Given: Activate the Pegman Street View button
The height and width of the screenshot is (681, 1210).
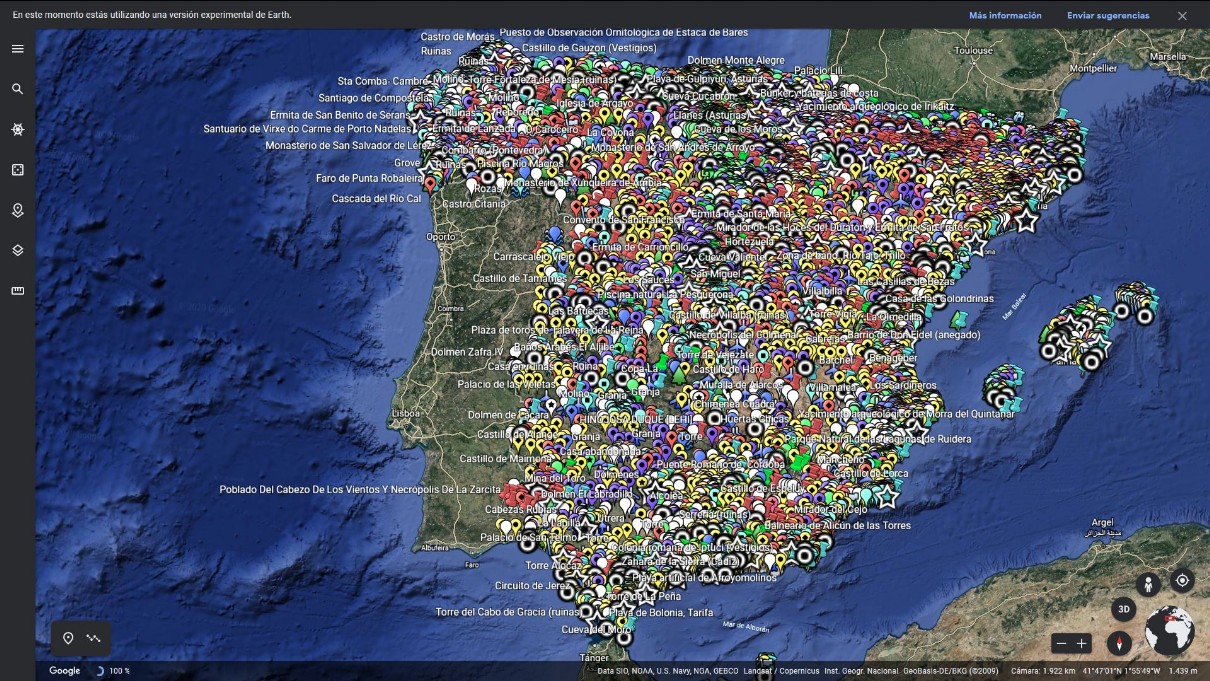Looking at the screenshot, I should [1148, 584].
